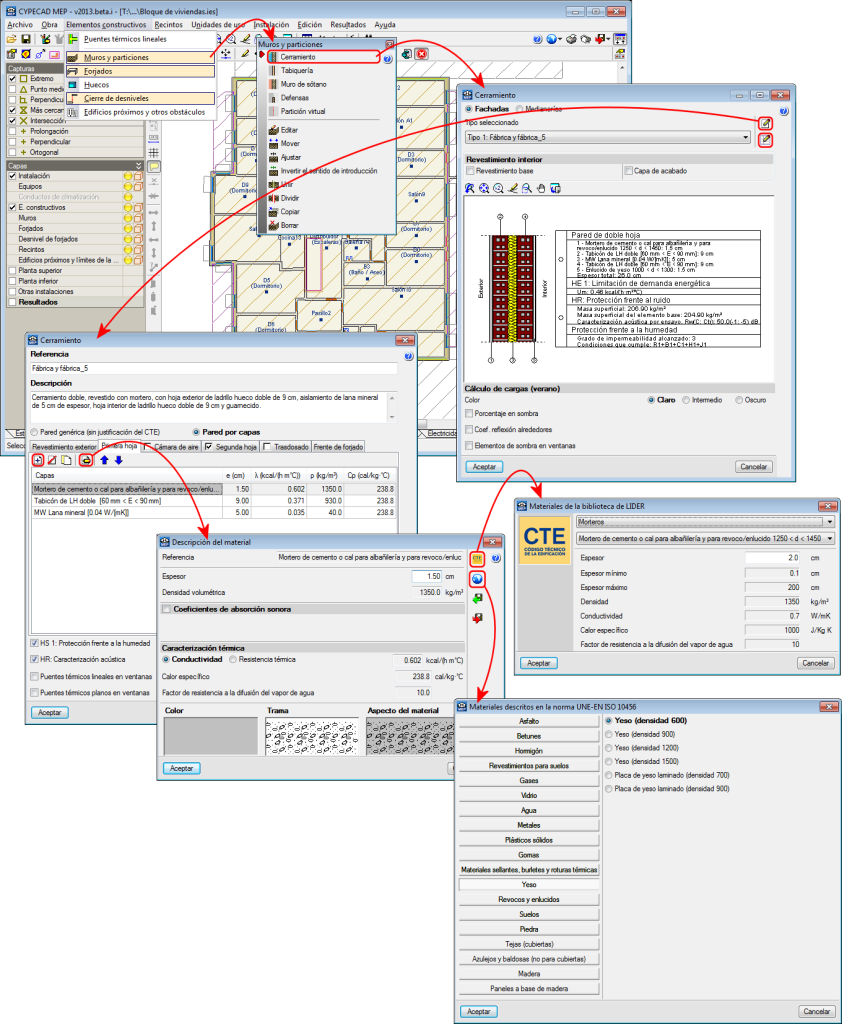Click the Trama pattern swatch
Screen dimensions: 842x1024
point(312,736)
